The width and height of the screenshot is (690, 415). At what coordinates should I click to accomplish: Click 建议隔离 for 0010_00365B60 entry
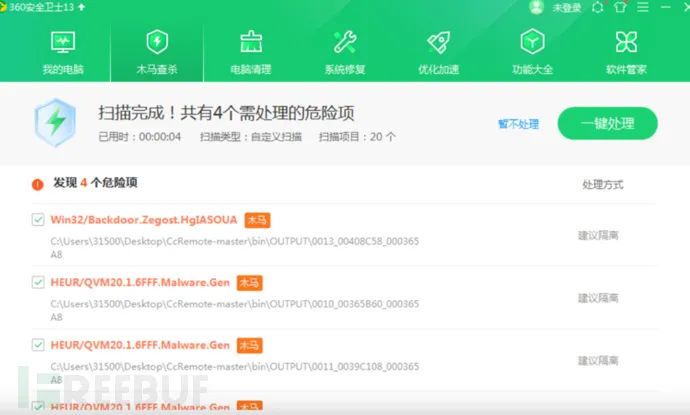pos(598,298)
